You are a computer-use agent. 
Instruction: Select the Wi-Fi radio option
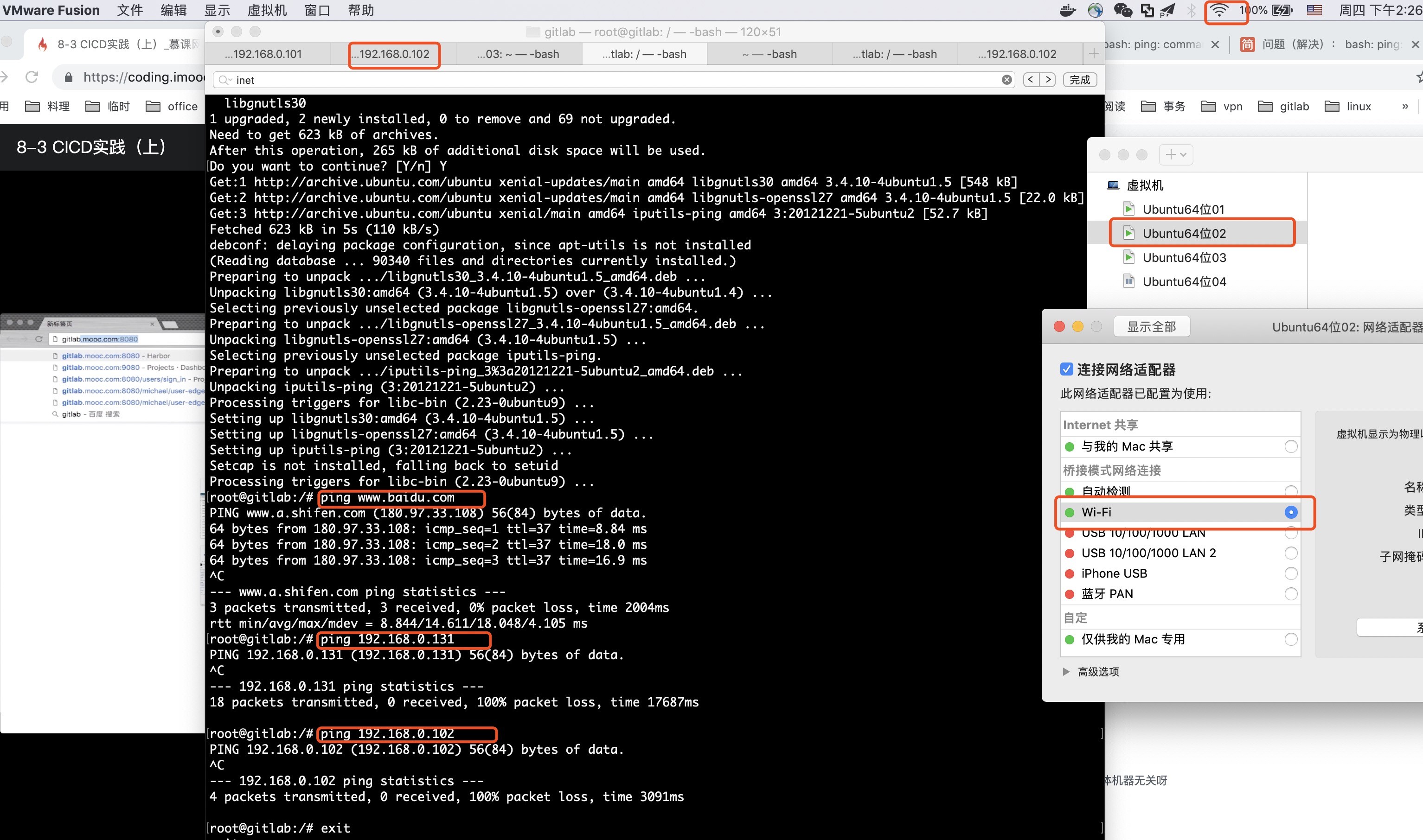click(1290, 512)
